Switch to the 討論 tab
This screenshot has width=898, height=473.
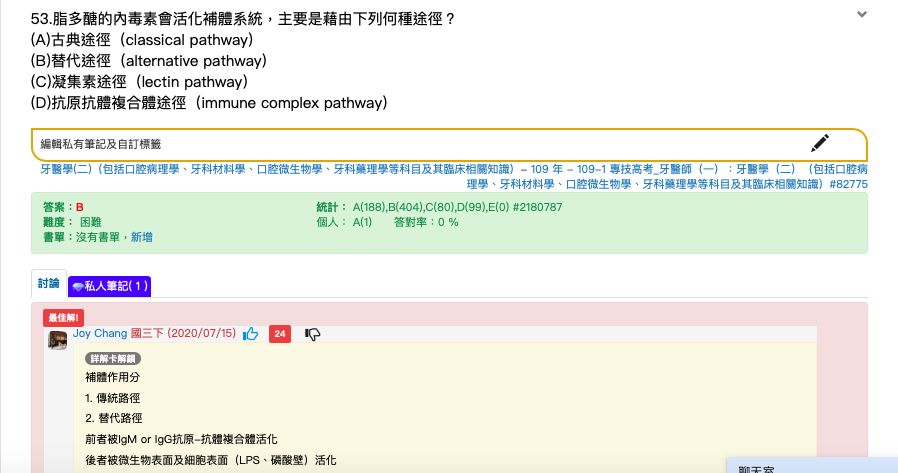(48, 284)
